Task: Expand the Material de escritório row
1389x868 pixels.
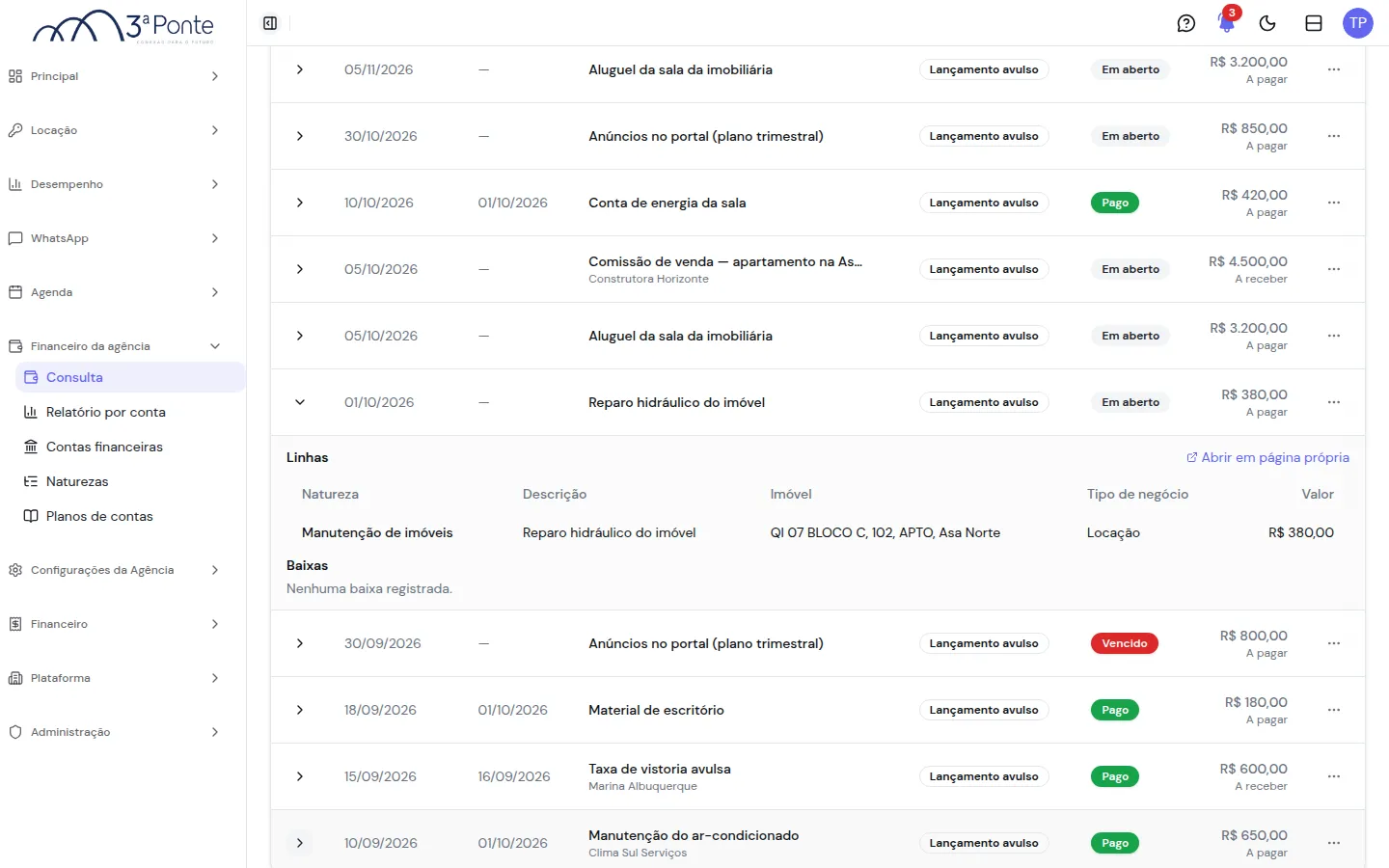Action: (300, 710)
